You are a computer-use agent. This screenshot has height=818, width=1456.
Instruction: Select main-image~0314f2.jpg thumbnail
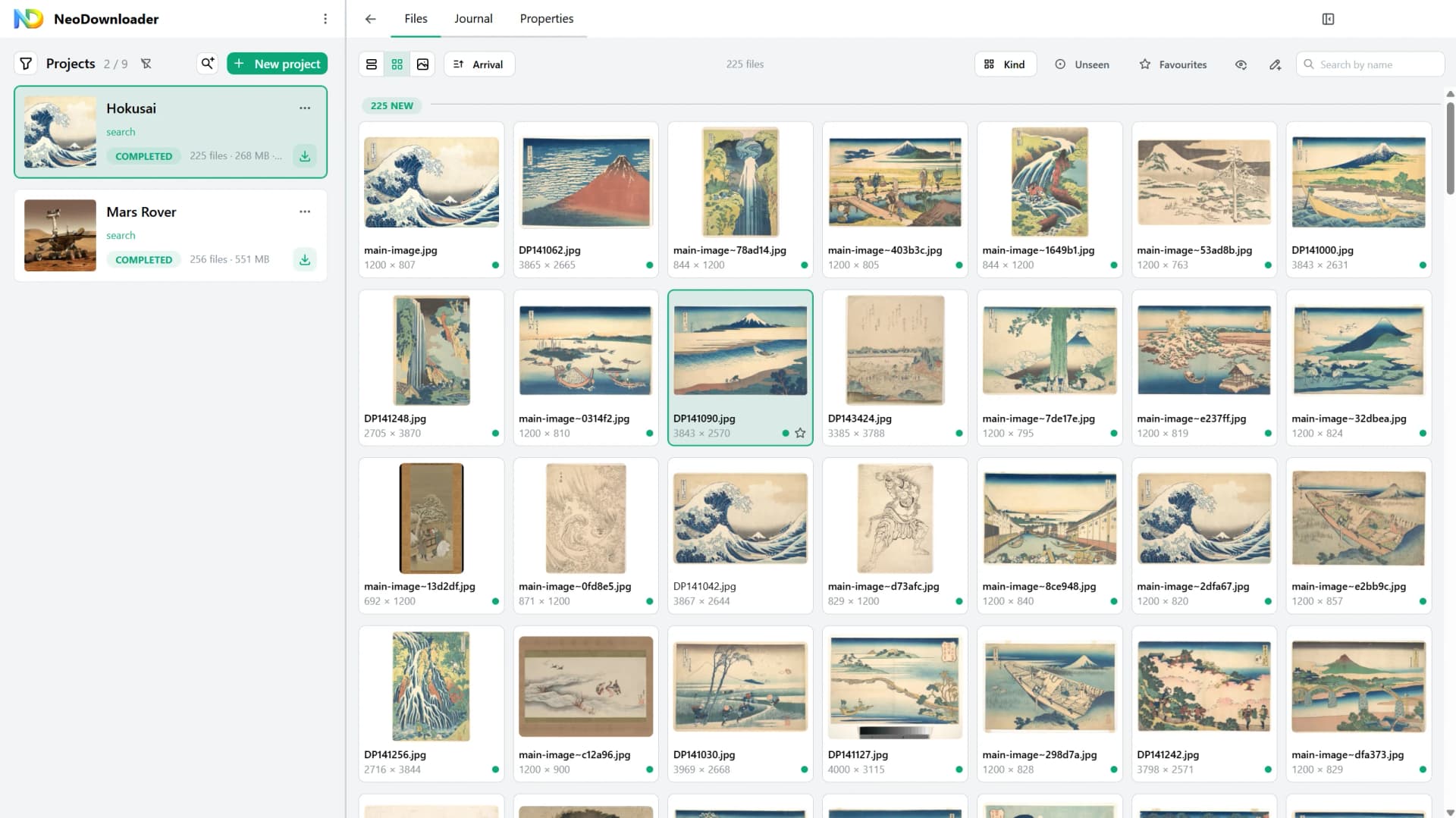[586, 350]
